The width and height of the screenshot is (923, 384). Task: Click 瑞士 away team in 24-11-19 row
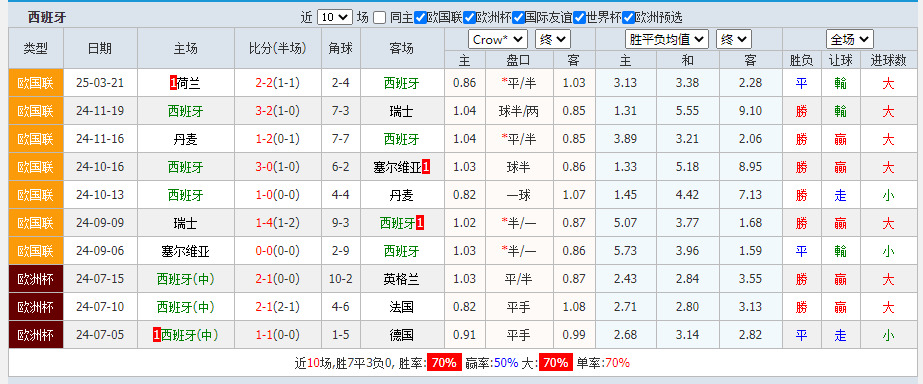pos(401,111)
